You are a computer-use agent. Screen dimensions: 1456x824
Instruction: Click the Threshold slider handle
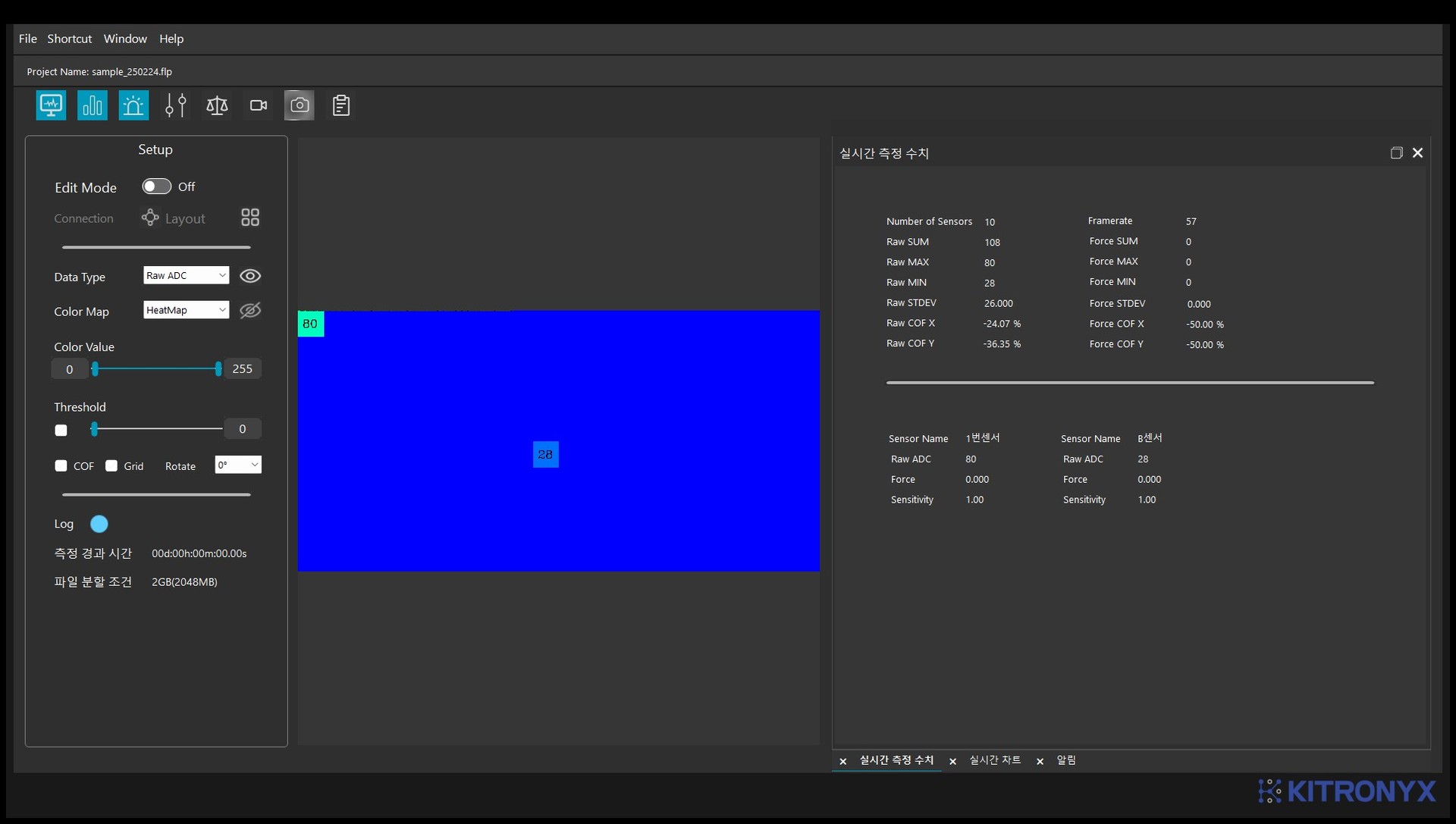coord(94,429)
